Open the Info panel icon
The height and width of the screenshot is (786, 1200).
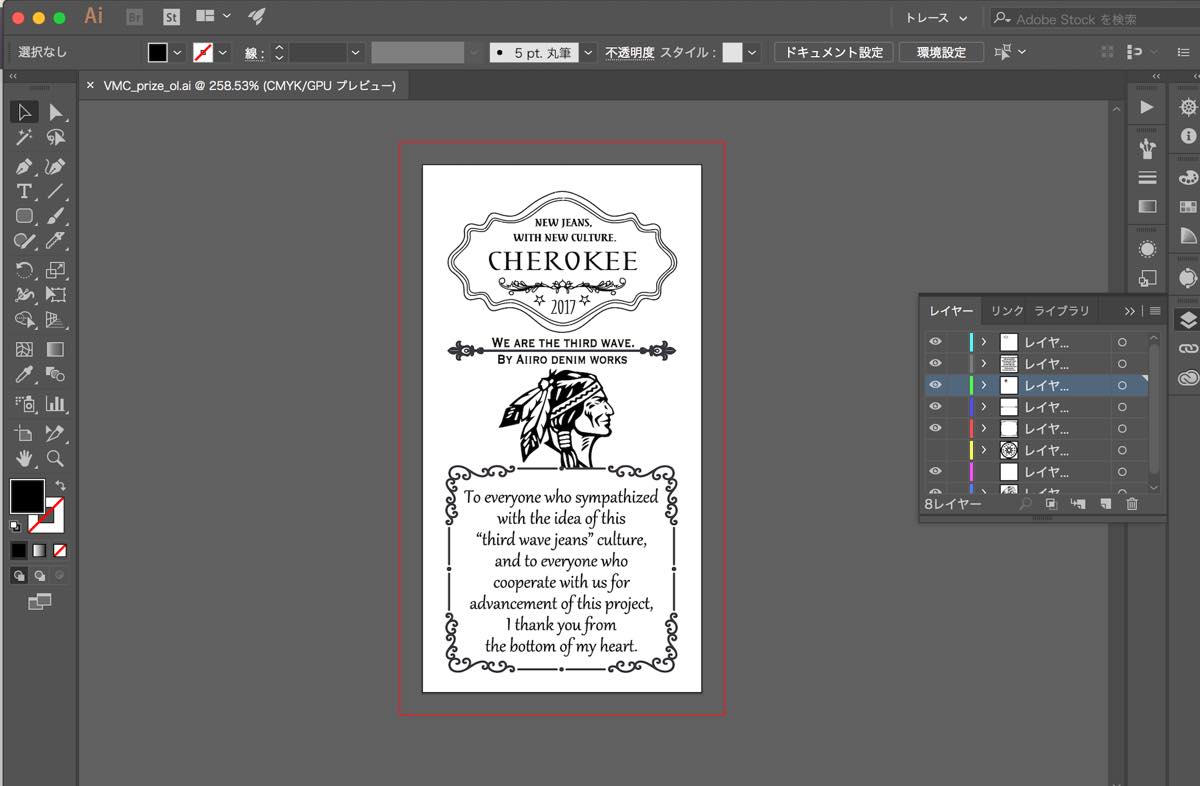pos(1188,135)
